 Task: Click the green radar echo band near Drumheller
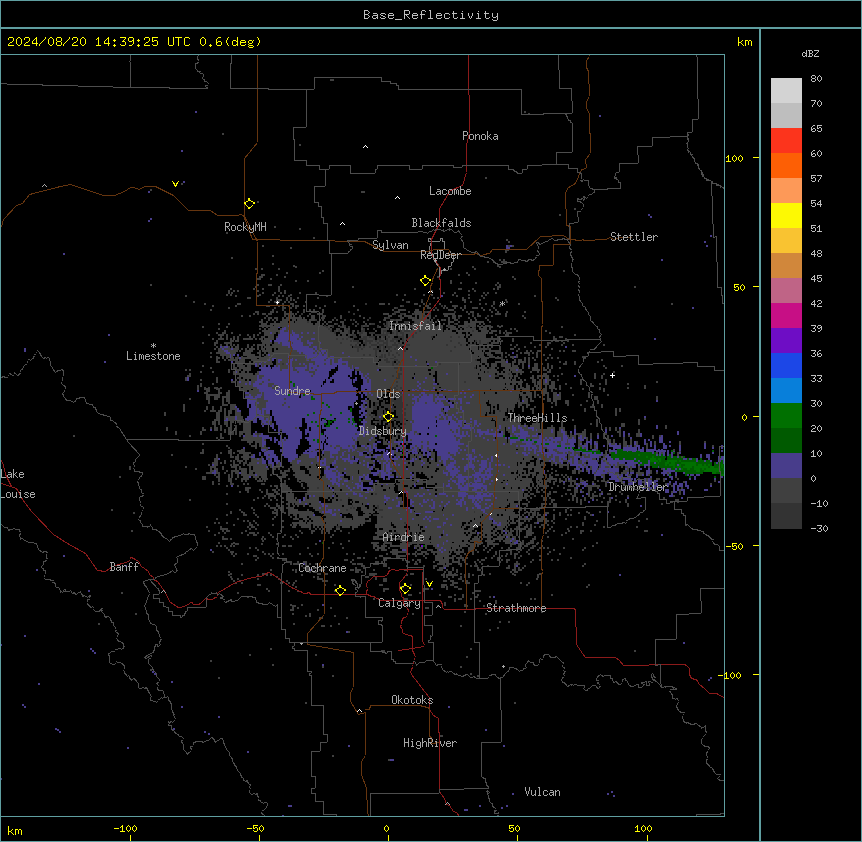click(x=667, y=461)
